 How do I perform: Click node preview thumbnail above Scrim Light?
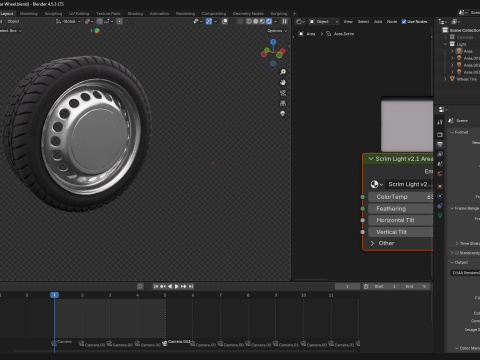tap(407, 125)
